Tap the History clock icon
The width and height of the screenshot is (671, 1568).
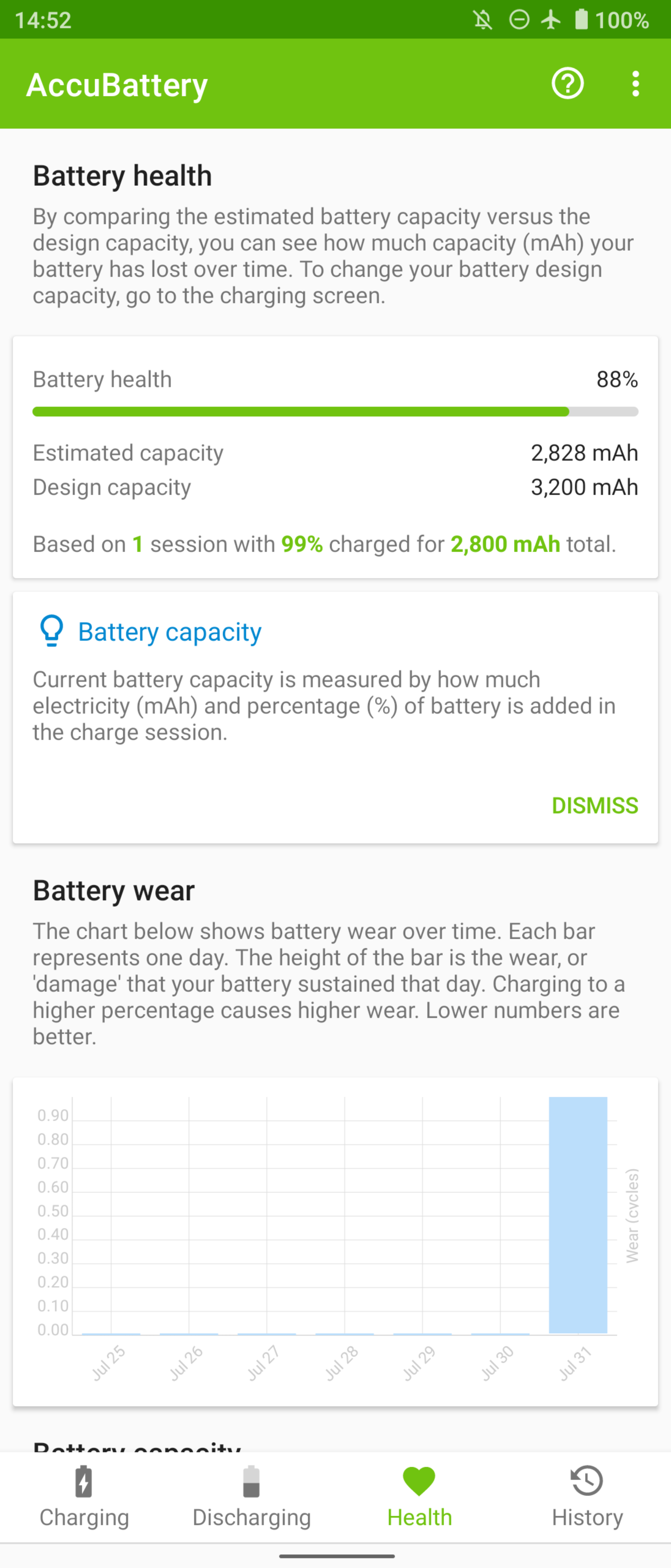point(587,1481)
